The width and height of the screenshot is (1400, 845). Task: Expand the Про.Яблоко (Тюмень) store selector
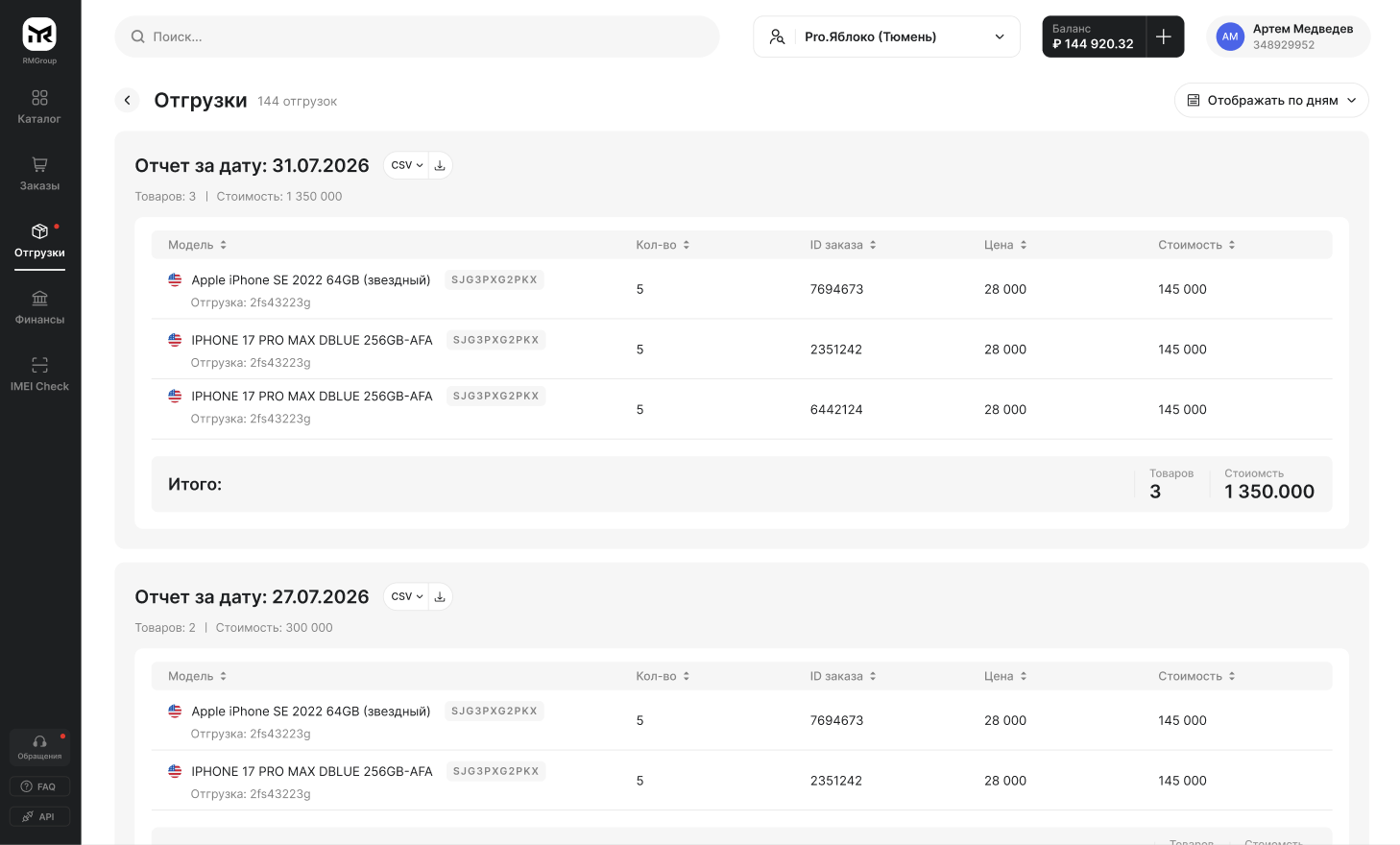886,36
